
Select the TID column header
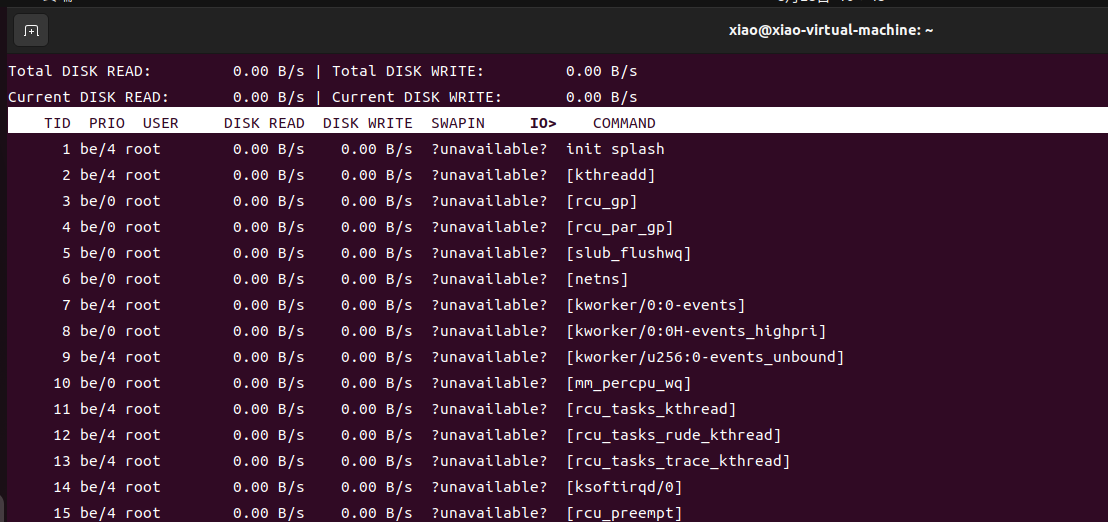(x=57, y=123)
